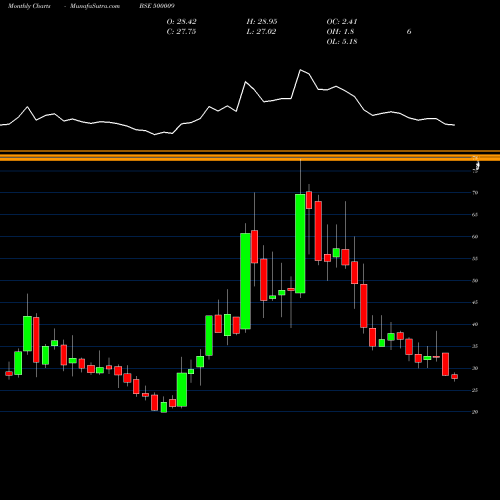Viewport: 500px width, 500px height.
Task: Click the last red candle on the chart
Action: (454, 376)
